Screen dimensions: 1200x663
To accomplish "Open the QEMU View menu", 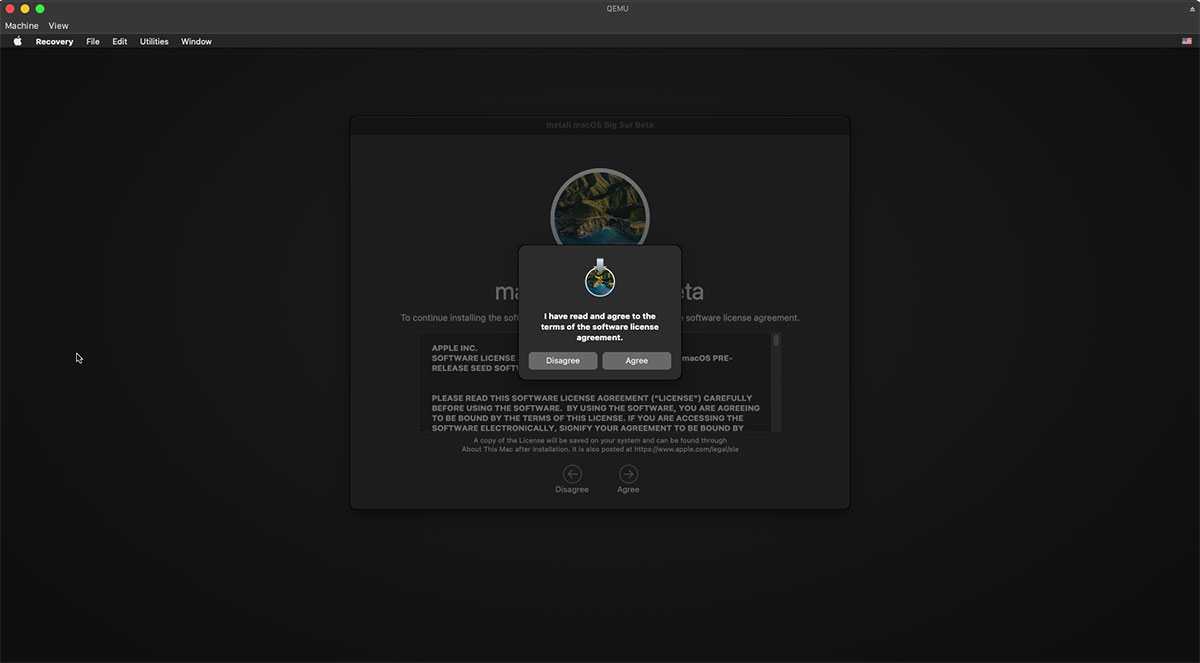I will coord(59,26).
